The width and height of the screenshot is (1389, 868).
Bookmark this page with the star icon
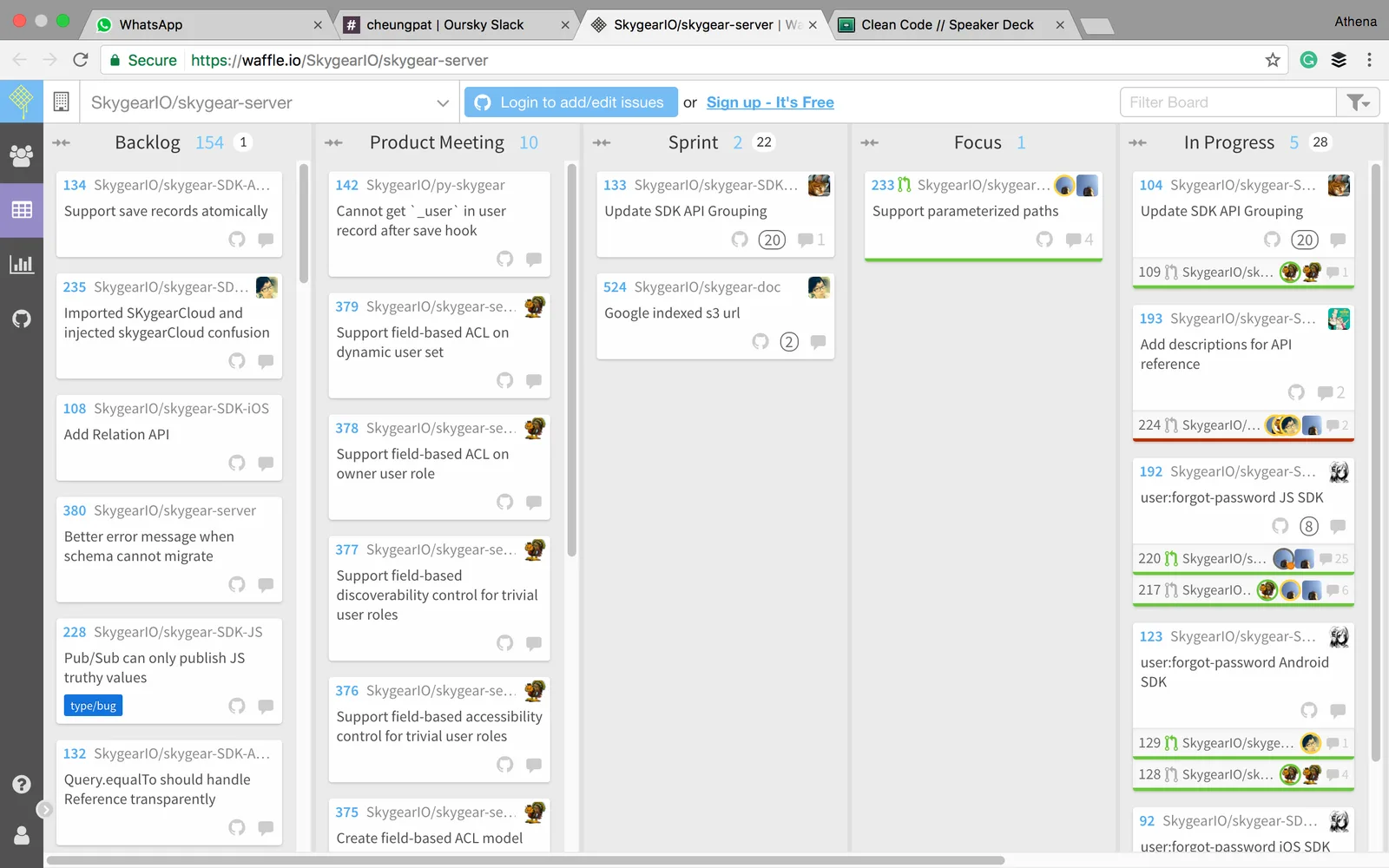1273,60
